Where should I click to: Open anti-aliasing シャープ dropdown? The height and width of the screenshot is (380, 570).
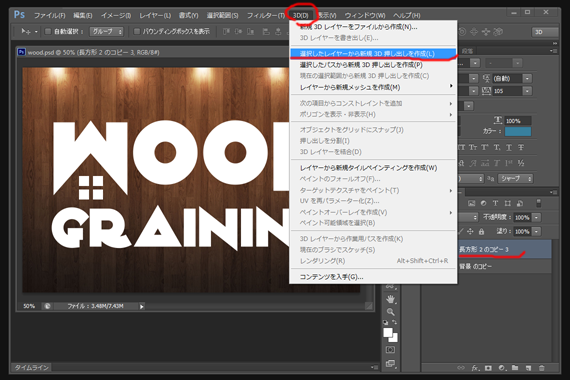(515, 179)
